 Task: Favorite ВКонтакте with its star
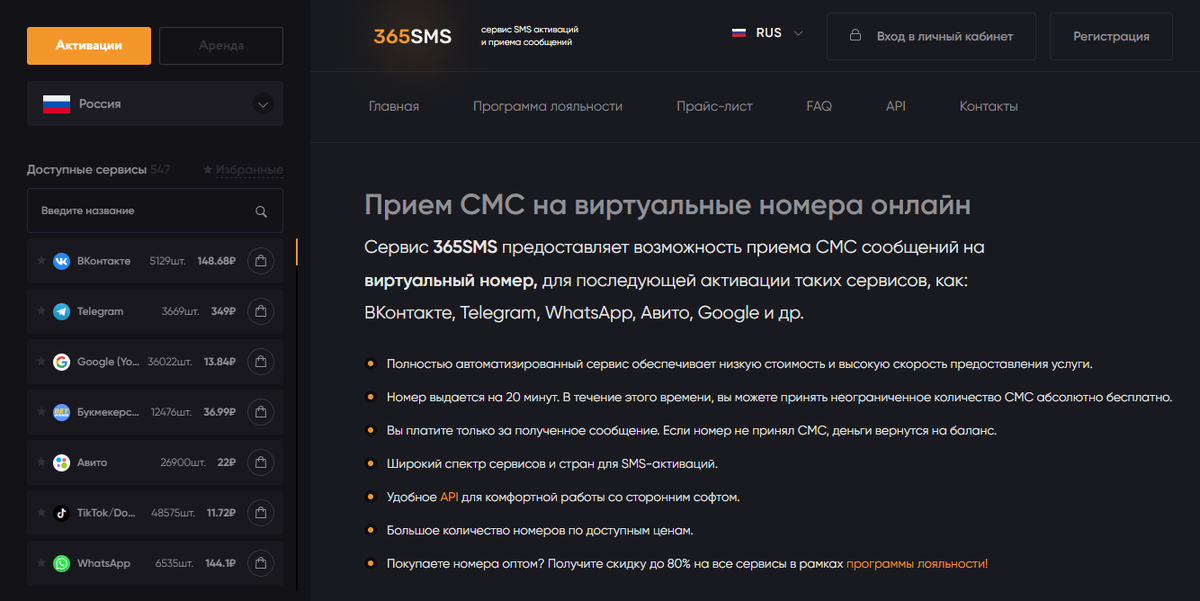pos(41,261)
